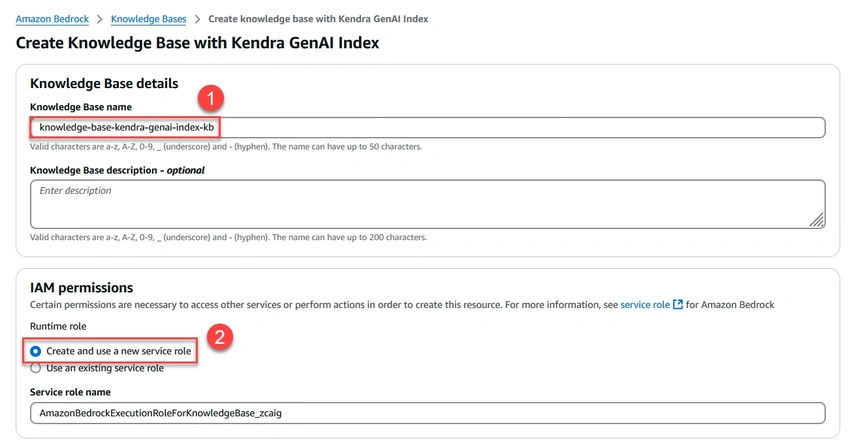Image resolution: width=850 pixels, height=447 pixels.
Task: Open the service role documentation link
Action: [x=645, y=305]
